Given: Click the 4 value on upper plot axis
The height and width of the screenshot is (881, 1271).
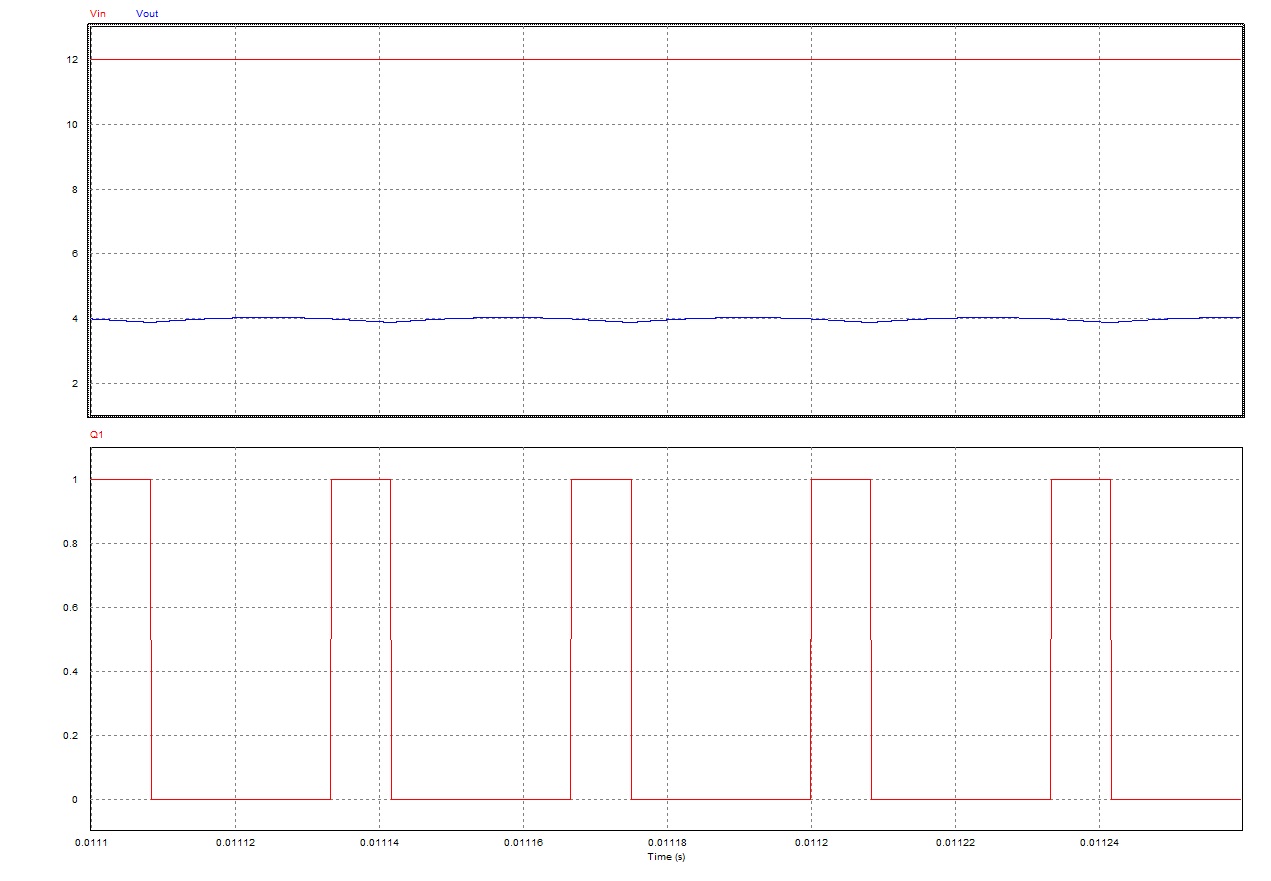Looking at the screenshot, I should click(x=75, y=319).
